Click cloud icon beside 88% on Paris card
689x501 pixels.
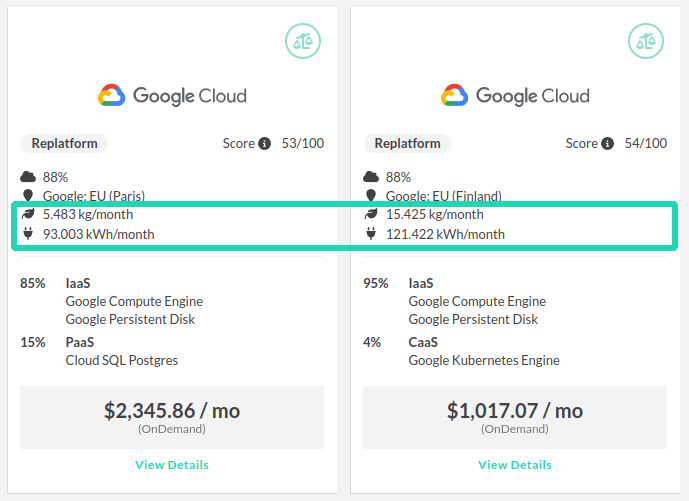point(28,177)
